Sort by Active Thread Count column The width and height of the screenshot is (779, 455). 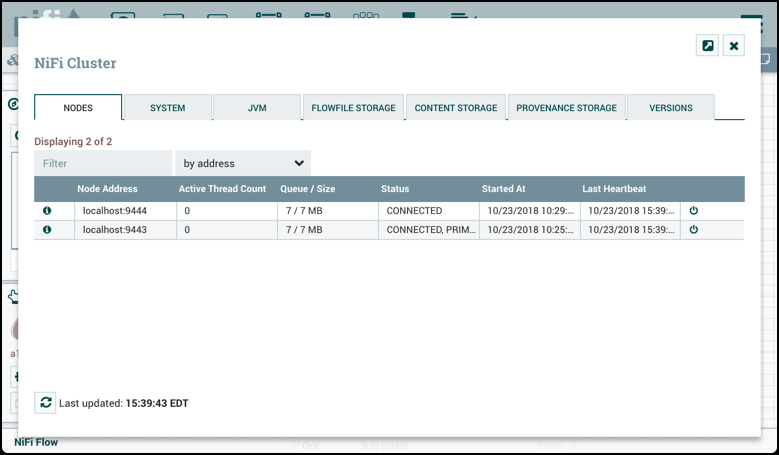(223, 189)
